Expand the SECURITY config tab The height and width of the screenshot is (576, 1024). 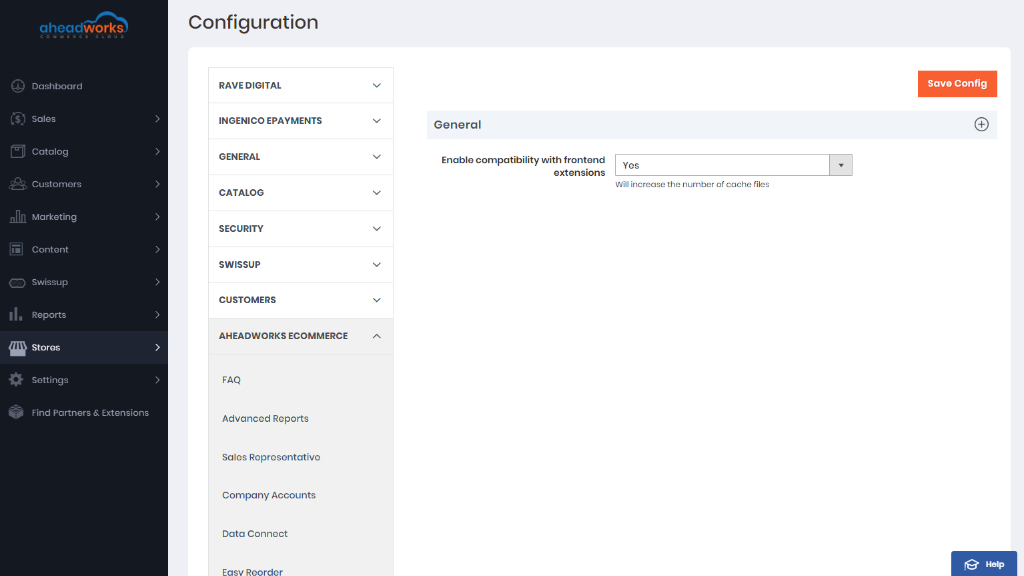300,229
